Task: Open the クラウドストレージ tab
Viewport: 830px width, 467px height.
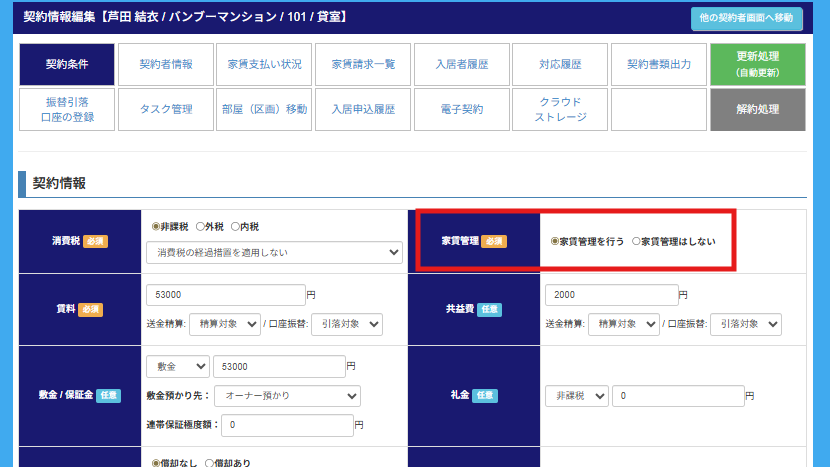Action: tap(560, 109)
